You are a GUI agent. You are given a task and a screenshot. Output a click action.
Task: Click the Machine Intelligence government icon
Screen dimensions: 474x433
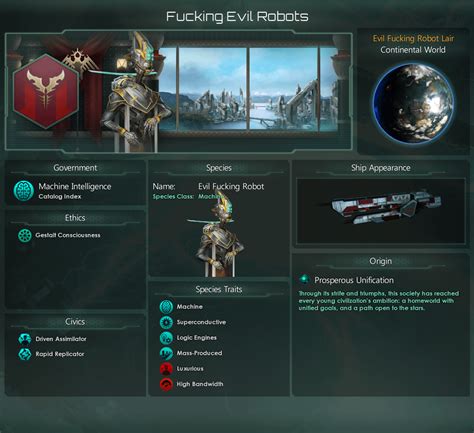tap(24, 191)
